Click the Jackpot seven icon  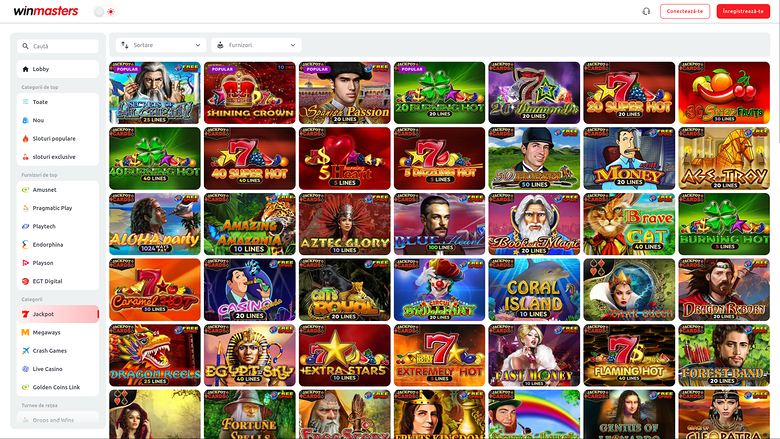25,314
